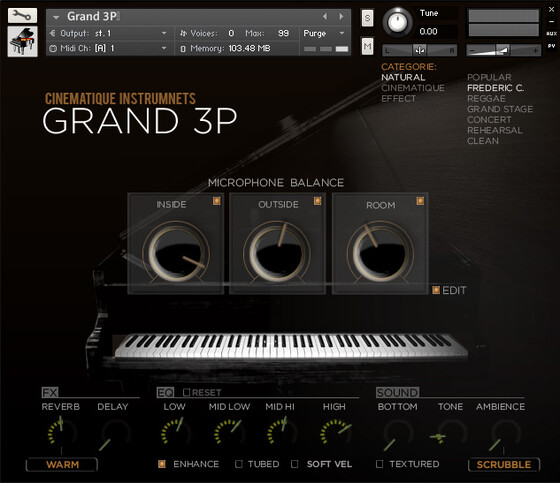This screenshot has height=483, width=560.
Task: Adjust the output volume slider
Action: click(x=503, y=50)
